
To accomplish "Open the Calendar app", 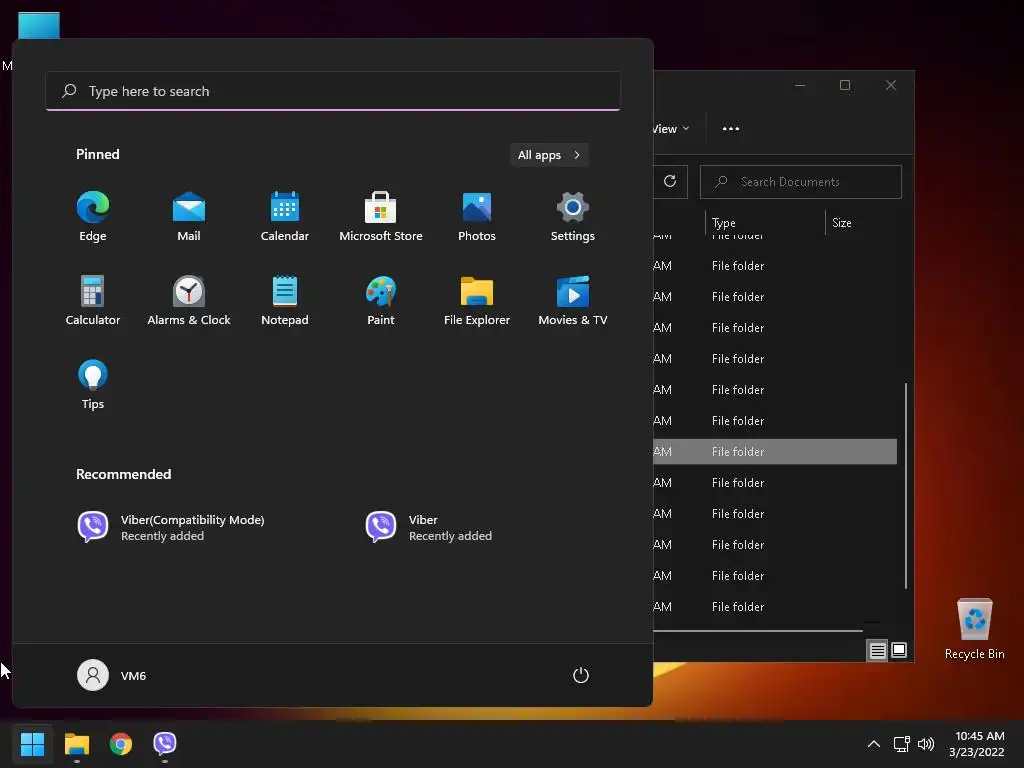I will (285, 216).
